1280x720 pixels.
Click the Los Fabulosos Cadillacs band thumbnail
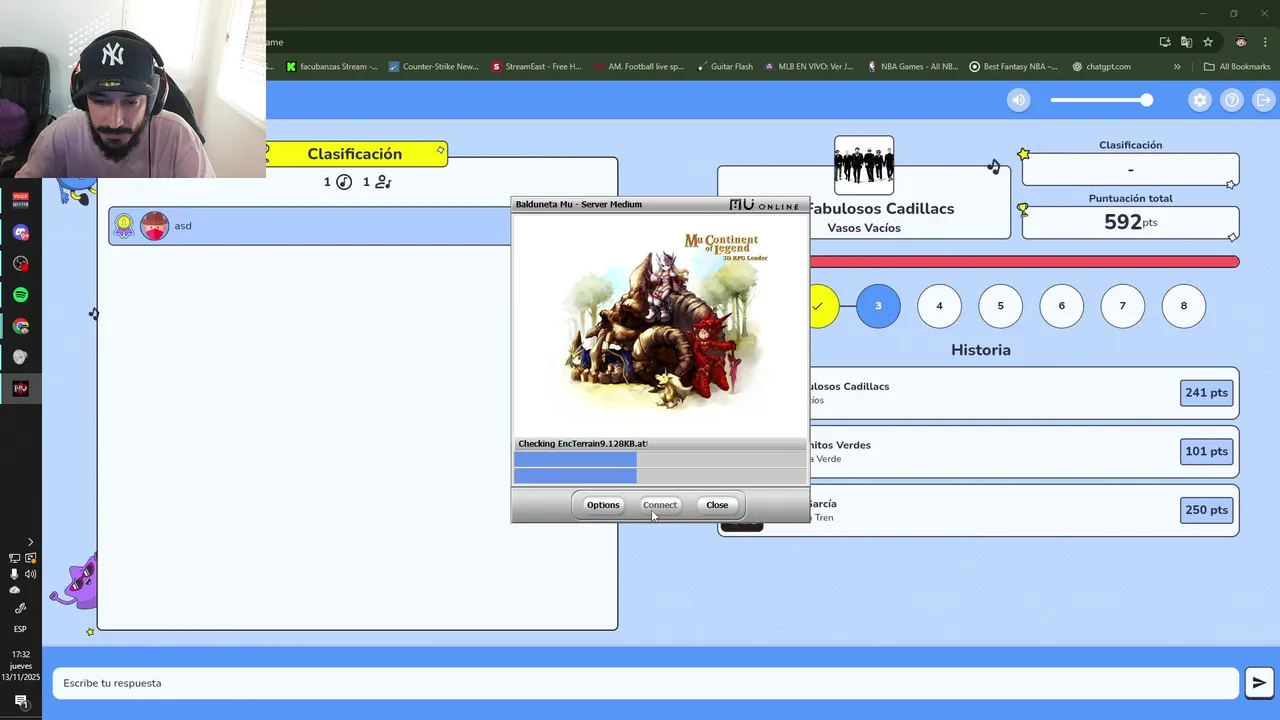pyautogui.click(x=864, y=165)
